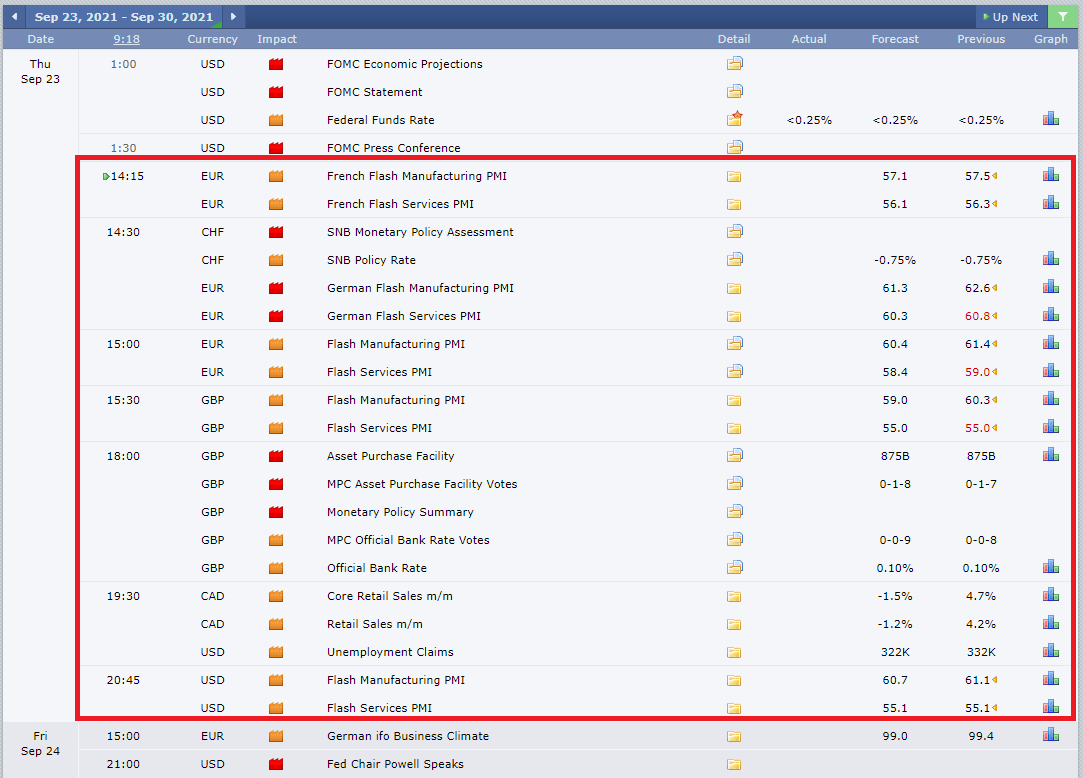
Task: Click the Previous column header
Action: (x=981, y=39)
